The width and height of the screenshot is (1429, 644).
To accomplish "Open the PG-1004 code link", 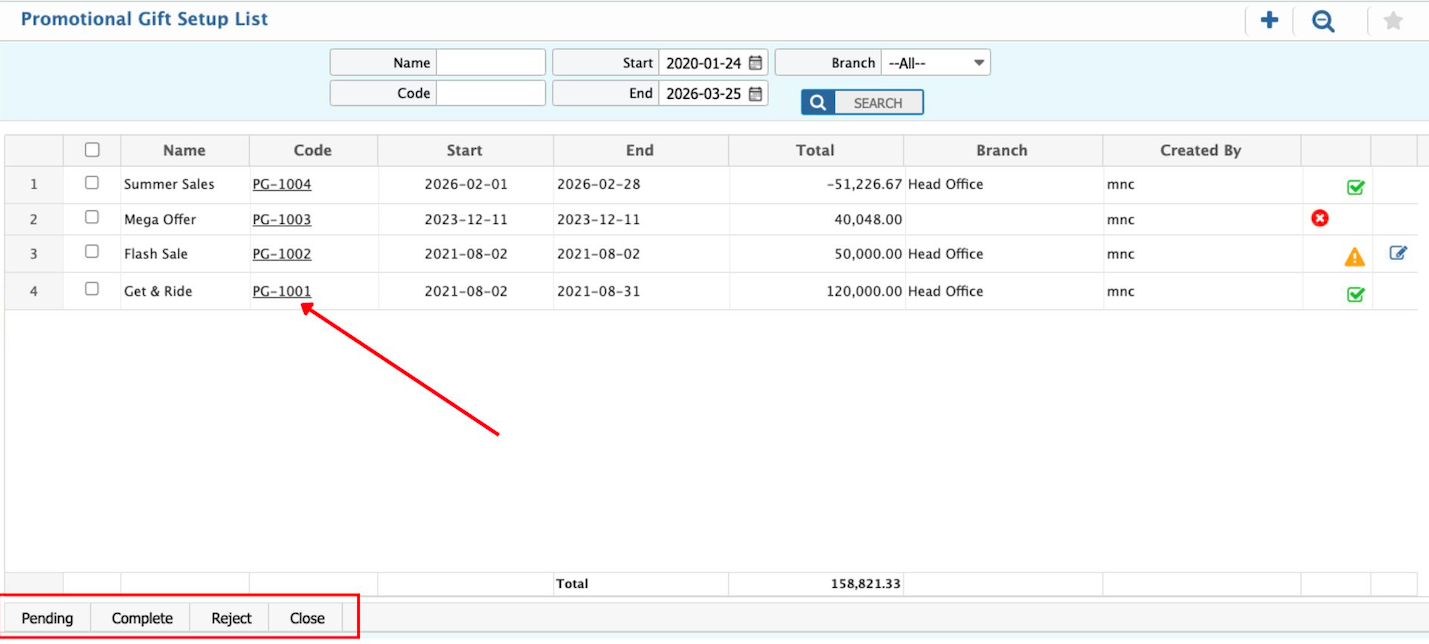I will click(x=281, y=184).
